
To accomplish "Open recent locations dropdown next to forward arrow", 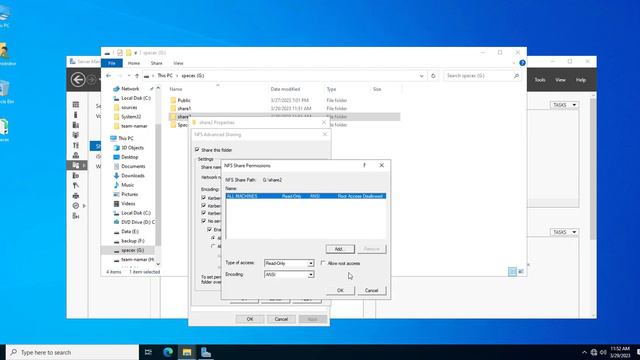I will pyautogui.click(x=129, y=76).
